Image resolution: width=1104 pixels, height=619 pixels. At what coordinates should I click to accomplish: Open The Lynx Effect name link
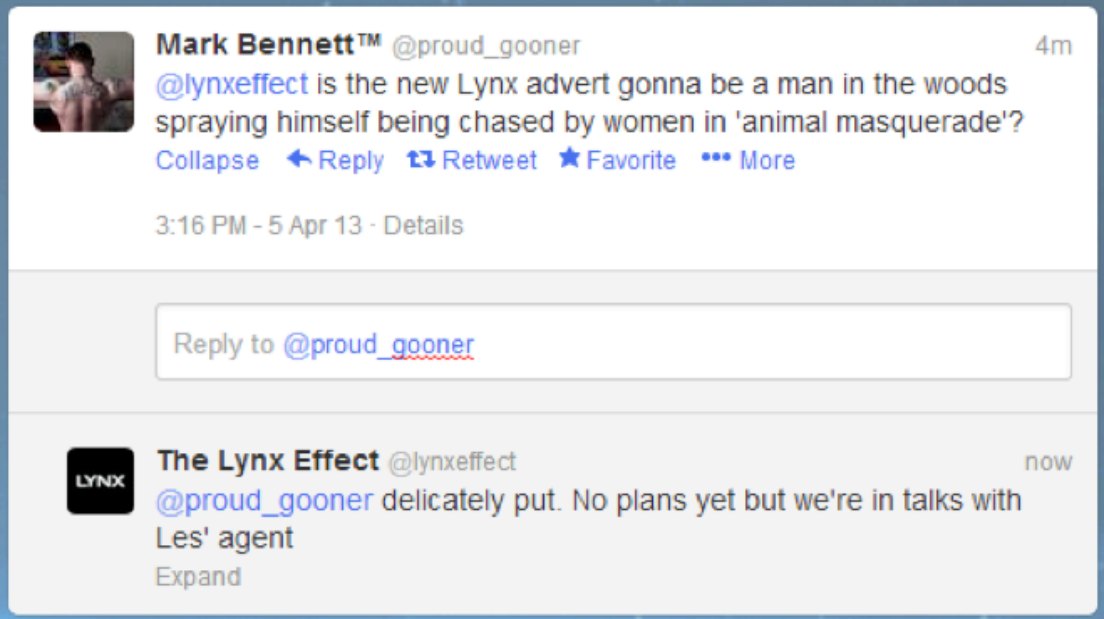pos(268,461)
